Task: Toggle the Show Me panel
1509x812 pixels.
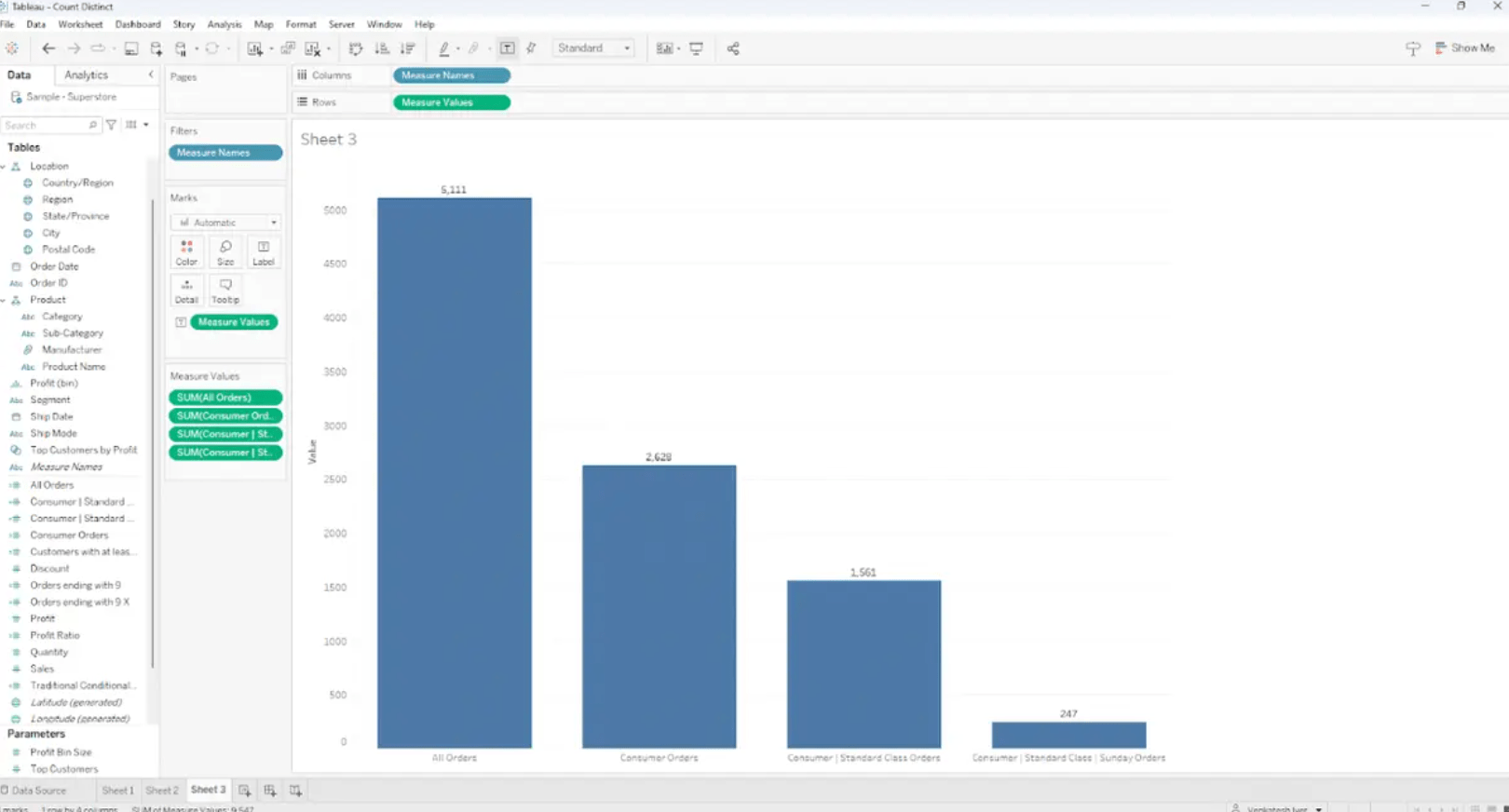Action: [x=1464, y=48]
